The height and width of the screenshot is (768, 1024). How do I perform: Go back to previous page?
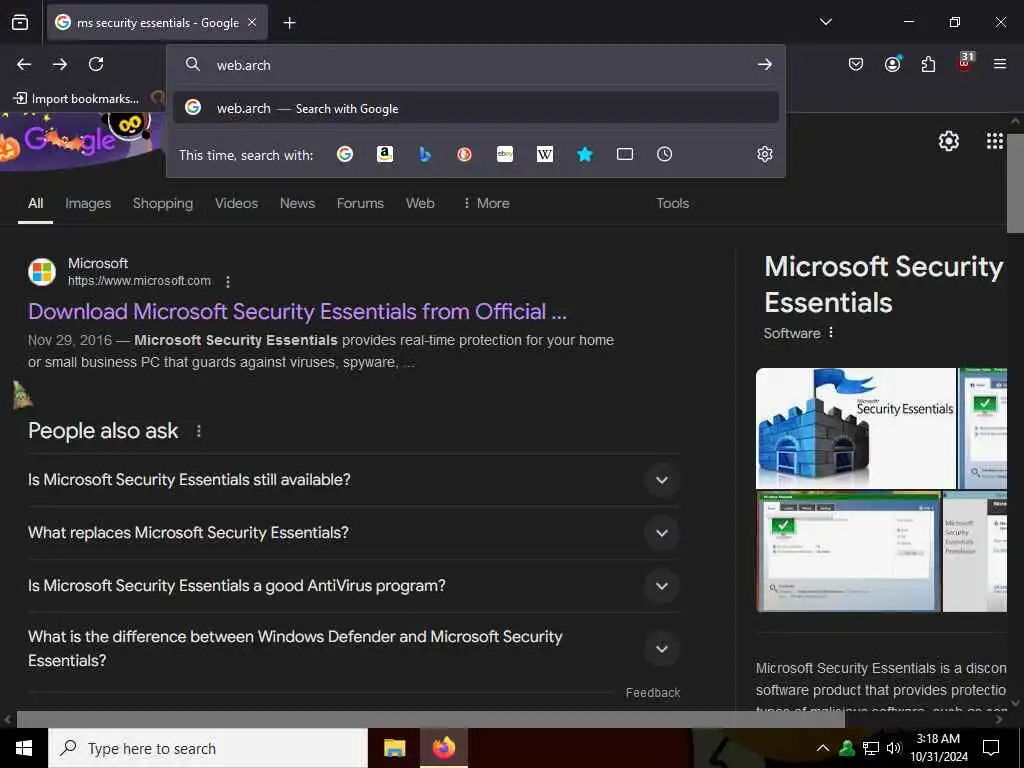[24, 64]
